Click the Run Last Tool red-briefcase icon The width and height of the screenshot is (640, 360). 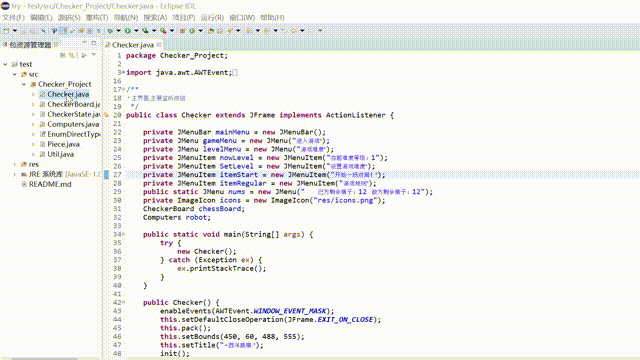click(163, 31)
